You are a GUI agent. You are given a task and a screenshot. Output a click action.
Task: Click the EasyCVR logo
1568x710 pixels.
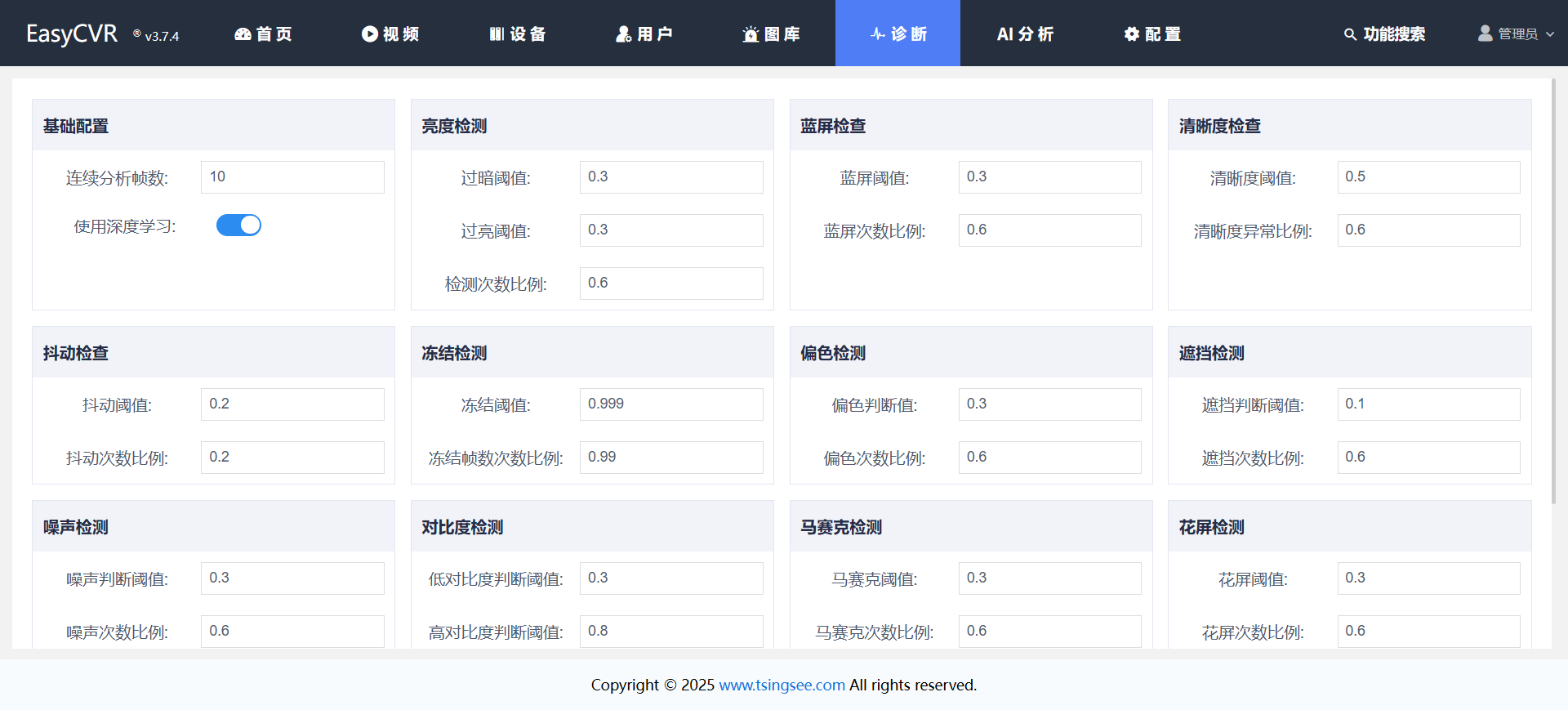point(72,33)
